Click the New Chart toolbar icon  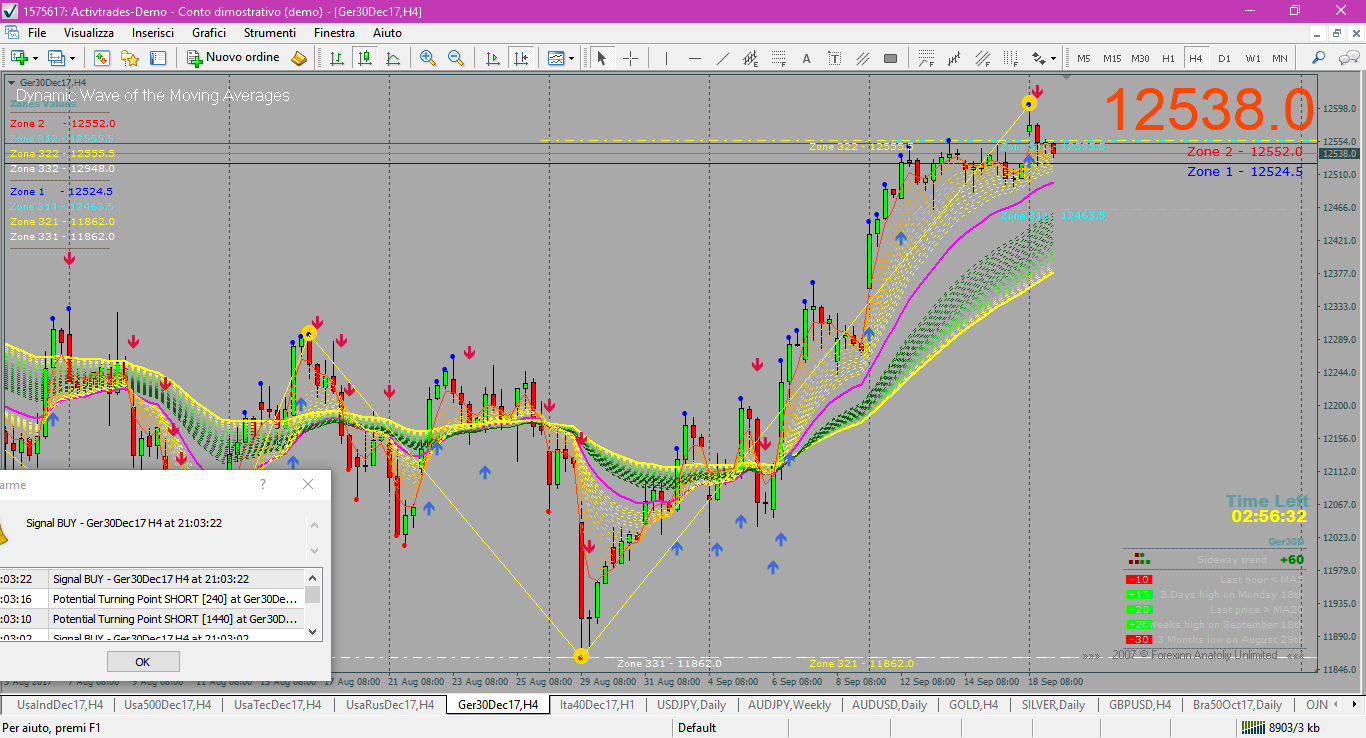click(18, 58)
